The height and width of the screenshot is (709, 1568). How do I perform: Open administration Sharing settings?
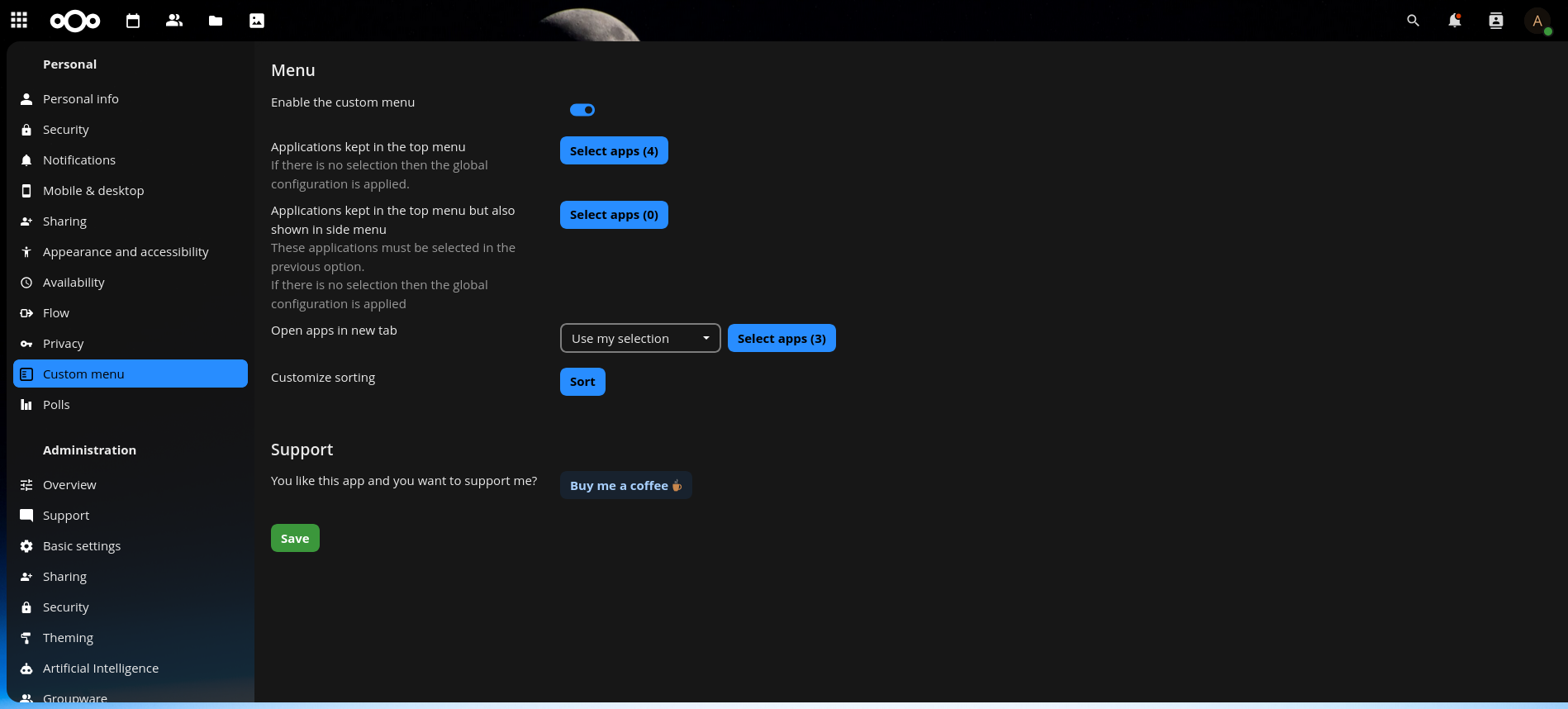tap(131, 577)
